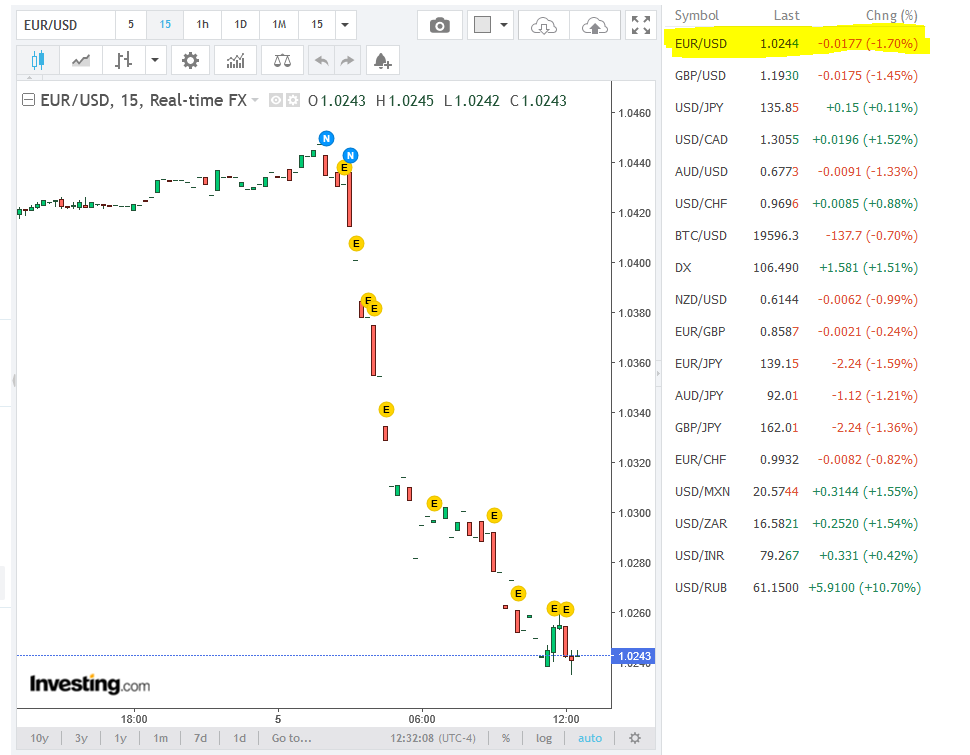The height and width of the screenshot is (755, 970).
Task: Zoom chart to 10y range
Action: 40,738
